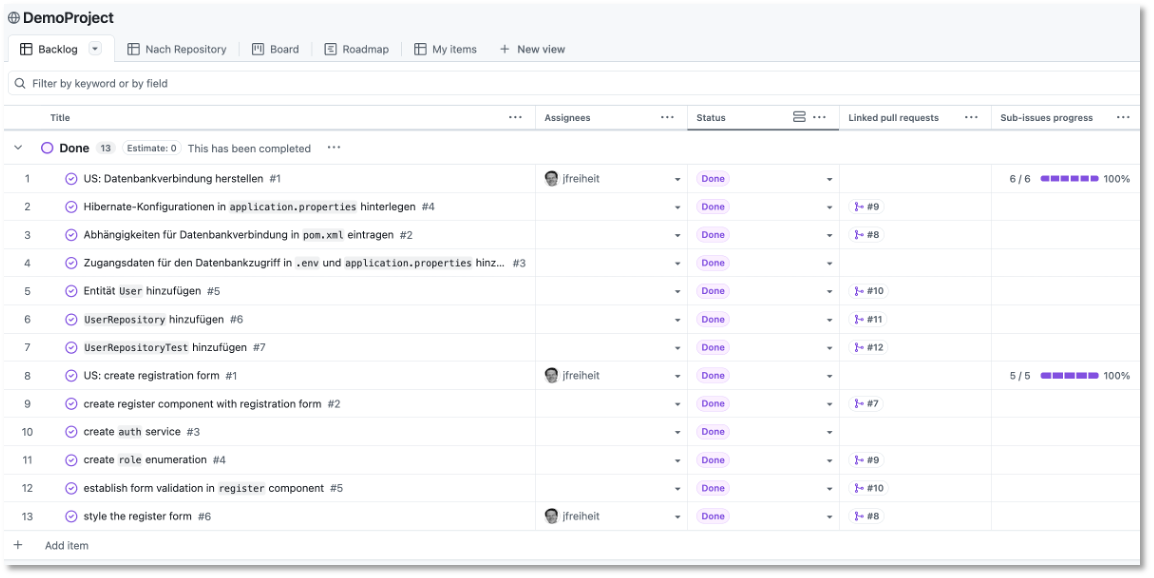Click closed icon of establish form validation row
The height and width of the screenshot is (578, 1154).
71,488
